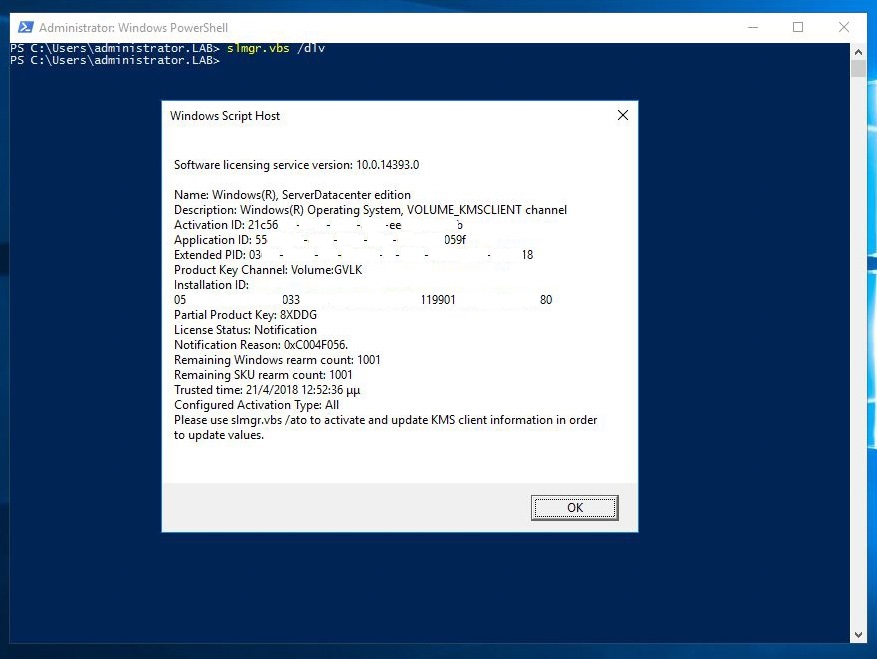Click 'Partial Product Key: 8XDDG' line
Image resolution: width=877 pixels, height=659 pixels.
click(x=245, y=315)
